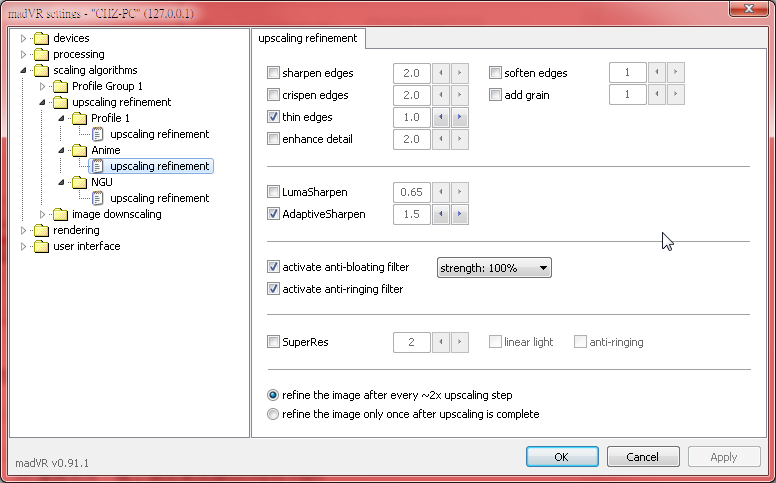Click the image downscaling folder icon
The image size is (776, 483).
(59, 214)
